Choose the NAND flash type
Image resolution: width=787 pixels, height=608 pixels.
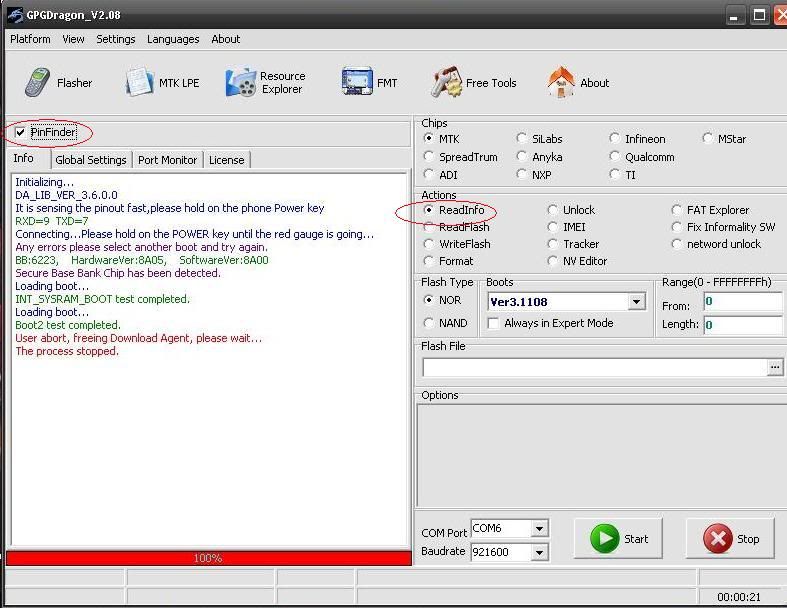click(430, 323)
